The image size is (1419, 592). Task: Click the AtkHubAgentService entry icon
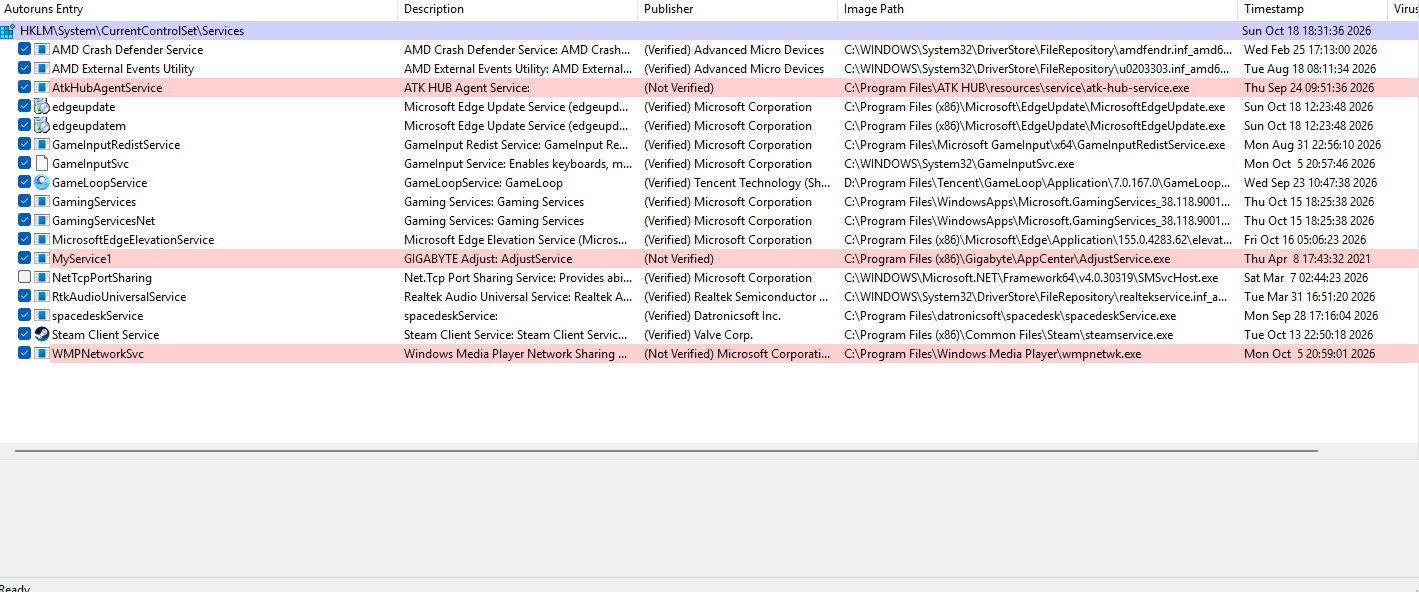[x=42, y=88]
